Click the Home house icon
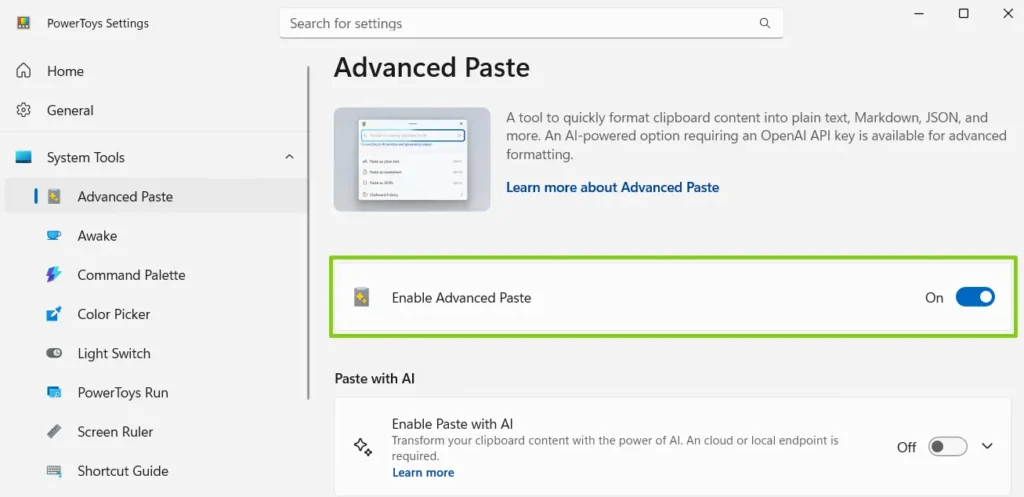The width and height of the screenshot is (1024, 497). [24, 71]
